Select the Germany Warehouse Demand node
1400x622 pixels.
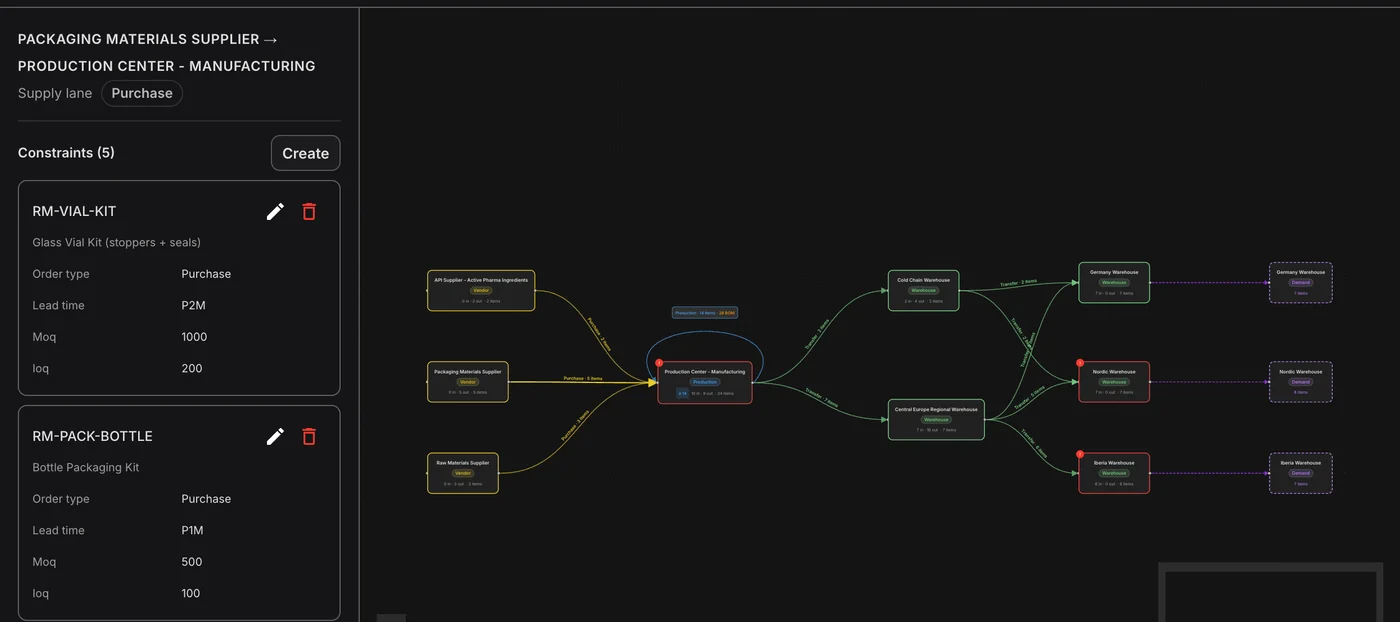pos(1301,282)
